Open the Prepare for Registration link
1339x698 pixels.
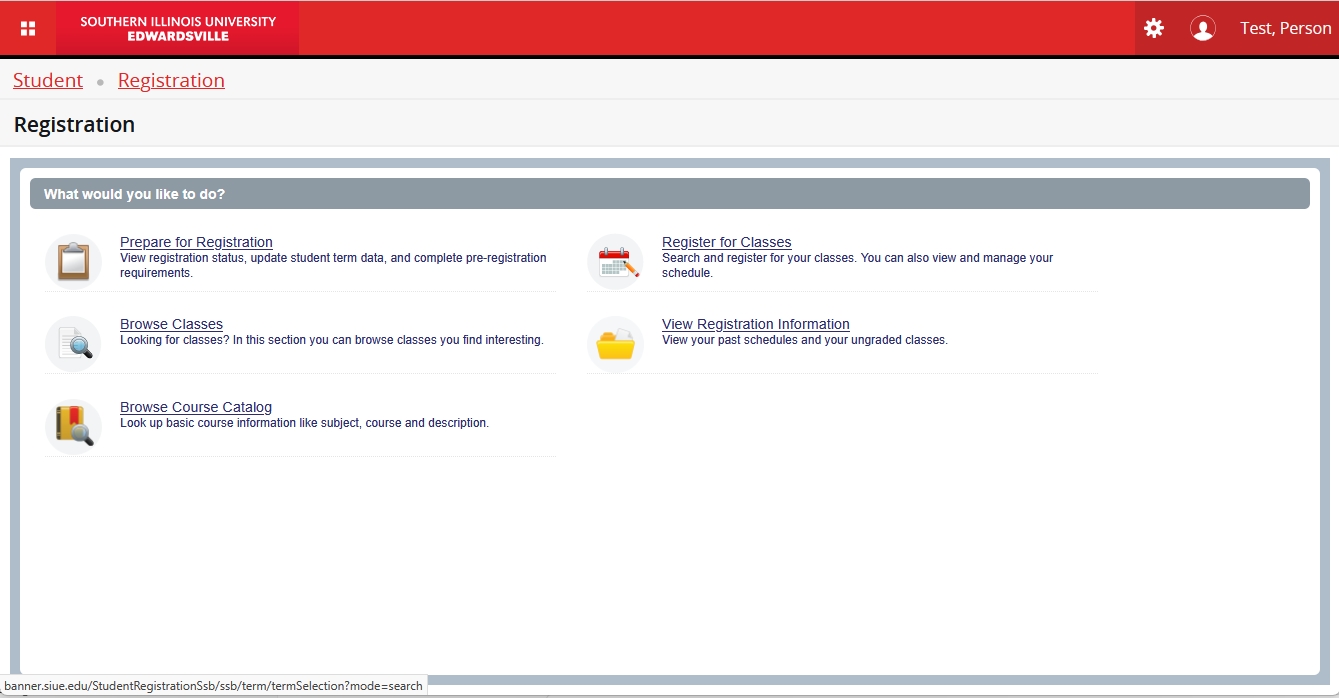tap(196, 242)
